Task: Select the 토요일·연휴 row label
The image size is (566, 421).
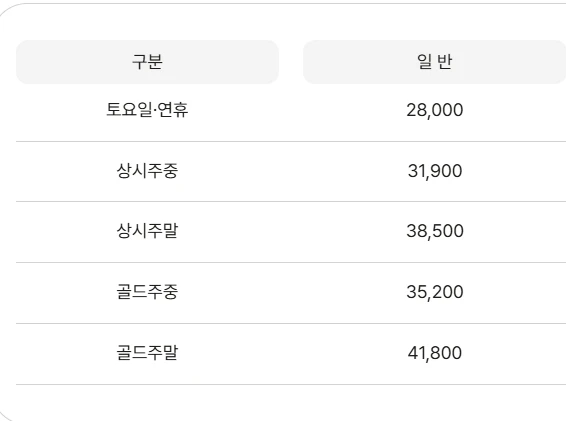Action: click(147, 109)
